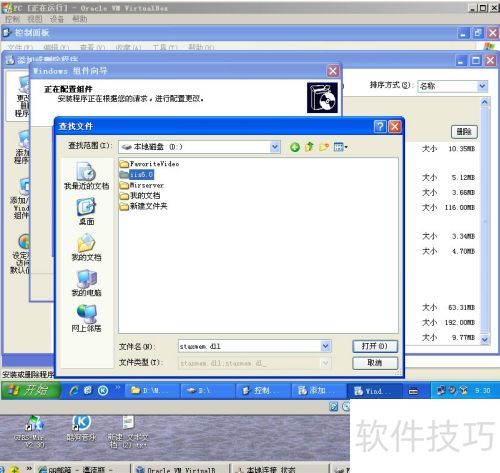Click the green Back arrow icon
Image resolution: width=500 pixels, height=473 pixels.
(295, 147)
